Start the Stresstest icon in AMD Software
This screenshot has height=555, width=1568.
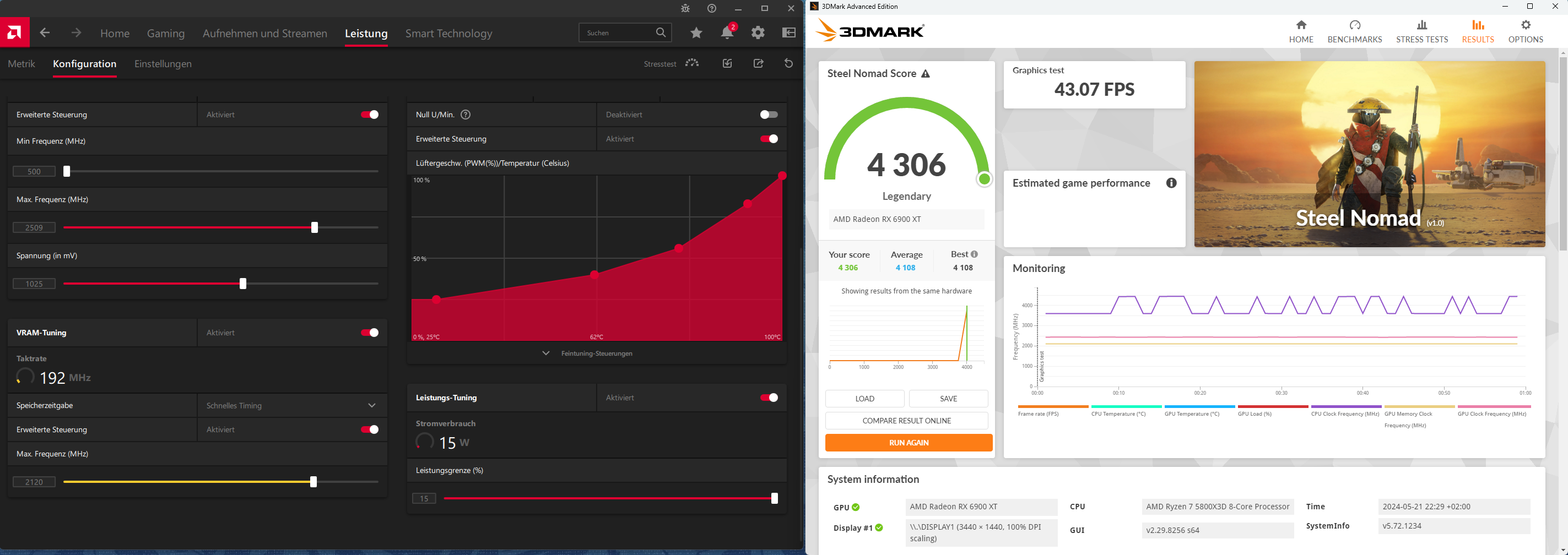(692, 63)
